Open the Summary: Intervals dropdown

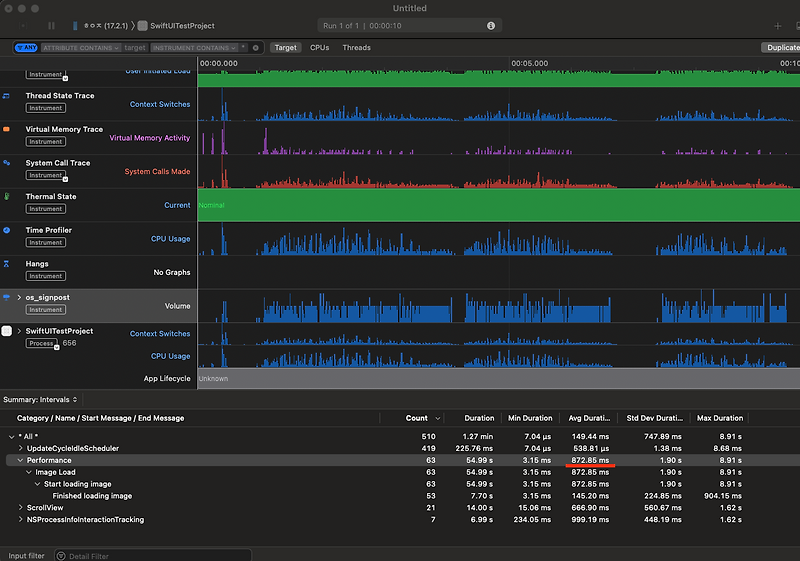[40, 400]
